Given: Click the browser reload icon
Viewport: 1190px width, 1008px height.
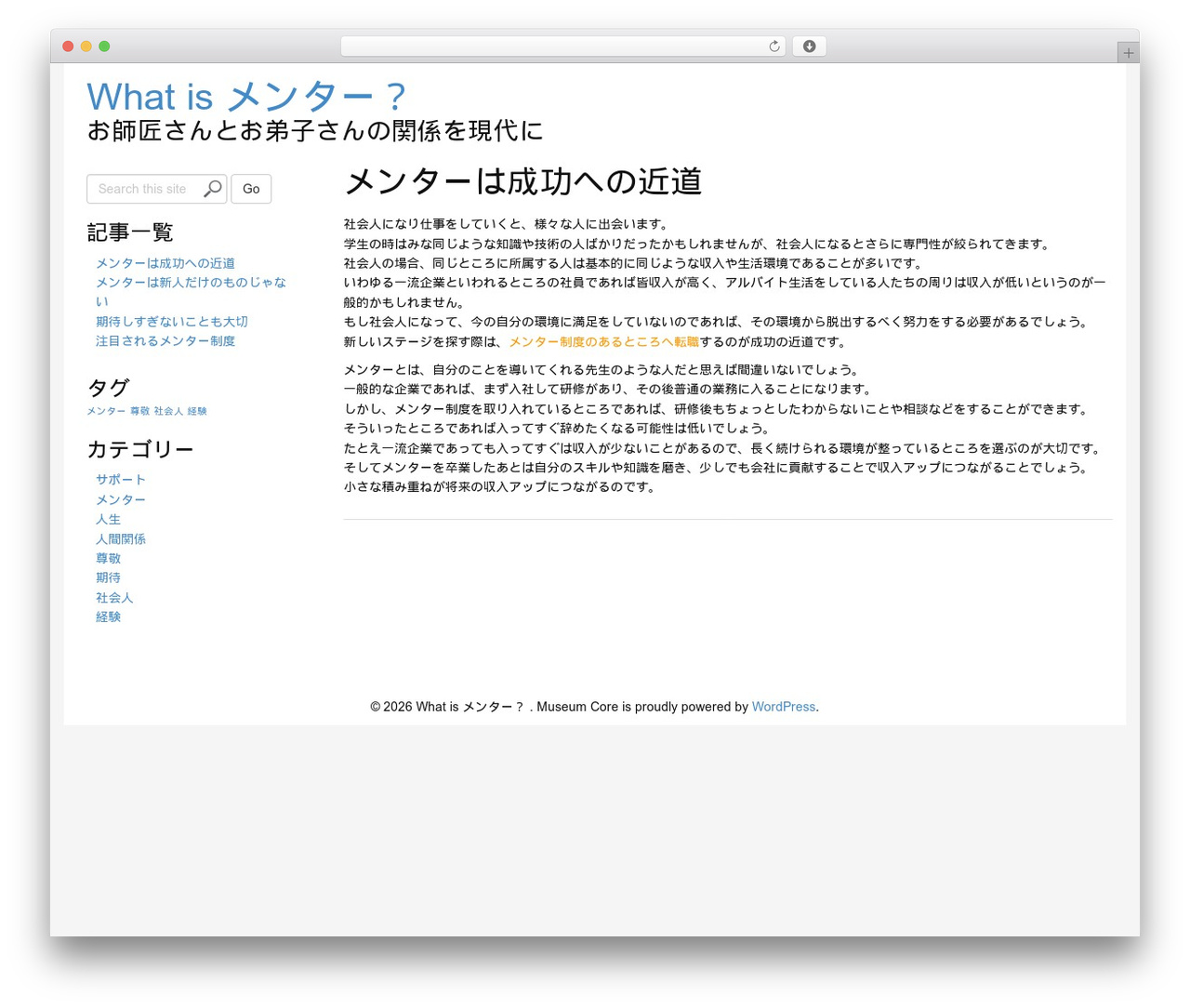Looking at the screenshot, I should pos(773,46).
